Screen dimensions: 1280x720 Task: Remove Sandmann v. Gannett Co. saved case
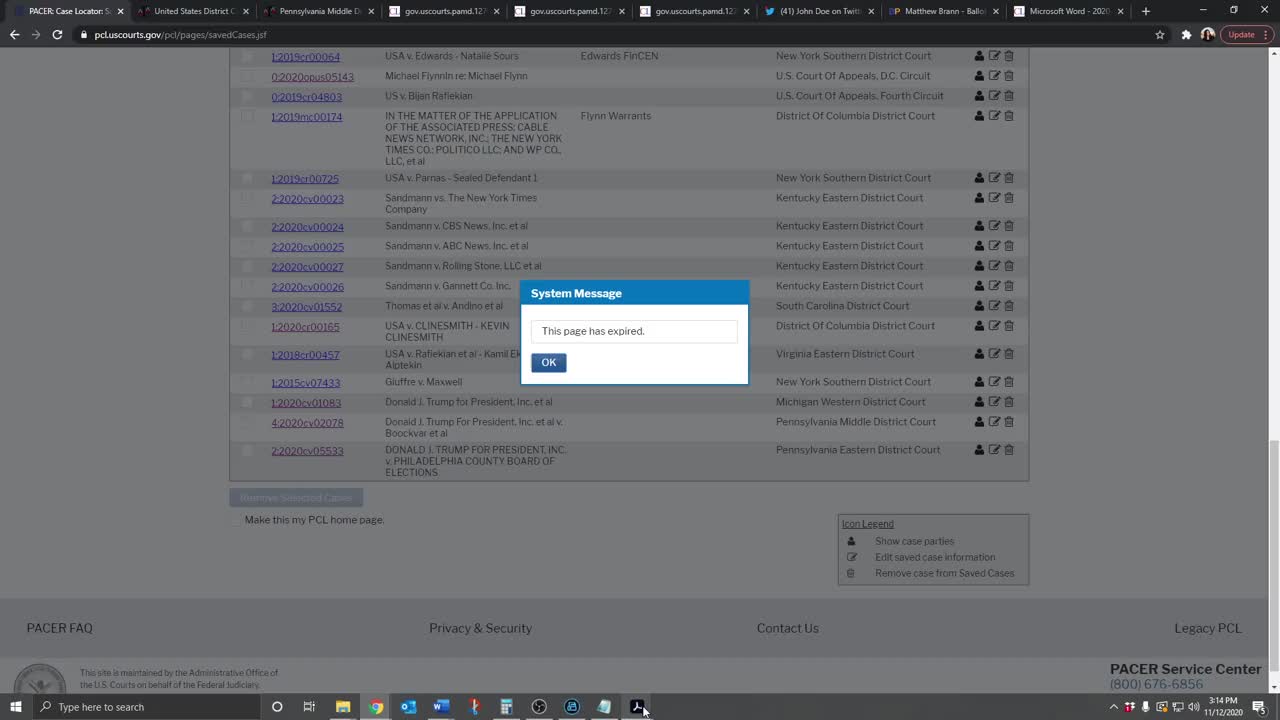point(1009,286)
